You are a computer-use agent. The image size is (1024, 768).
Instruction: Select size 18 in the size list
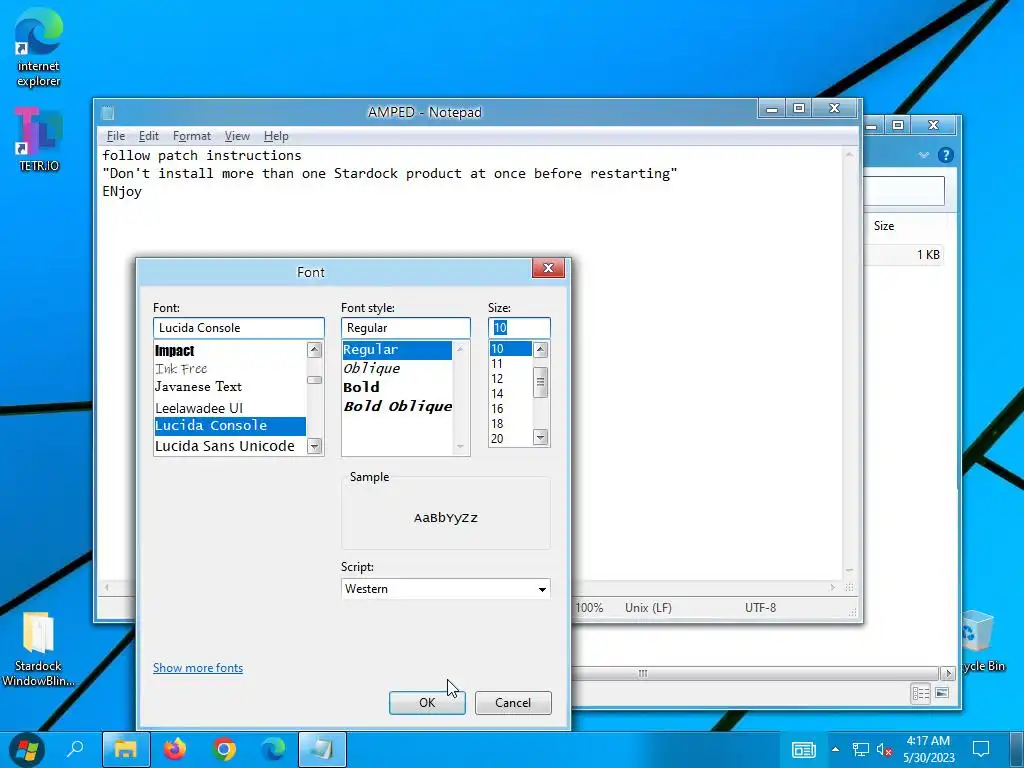[x=511, y=424]
